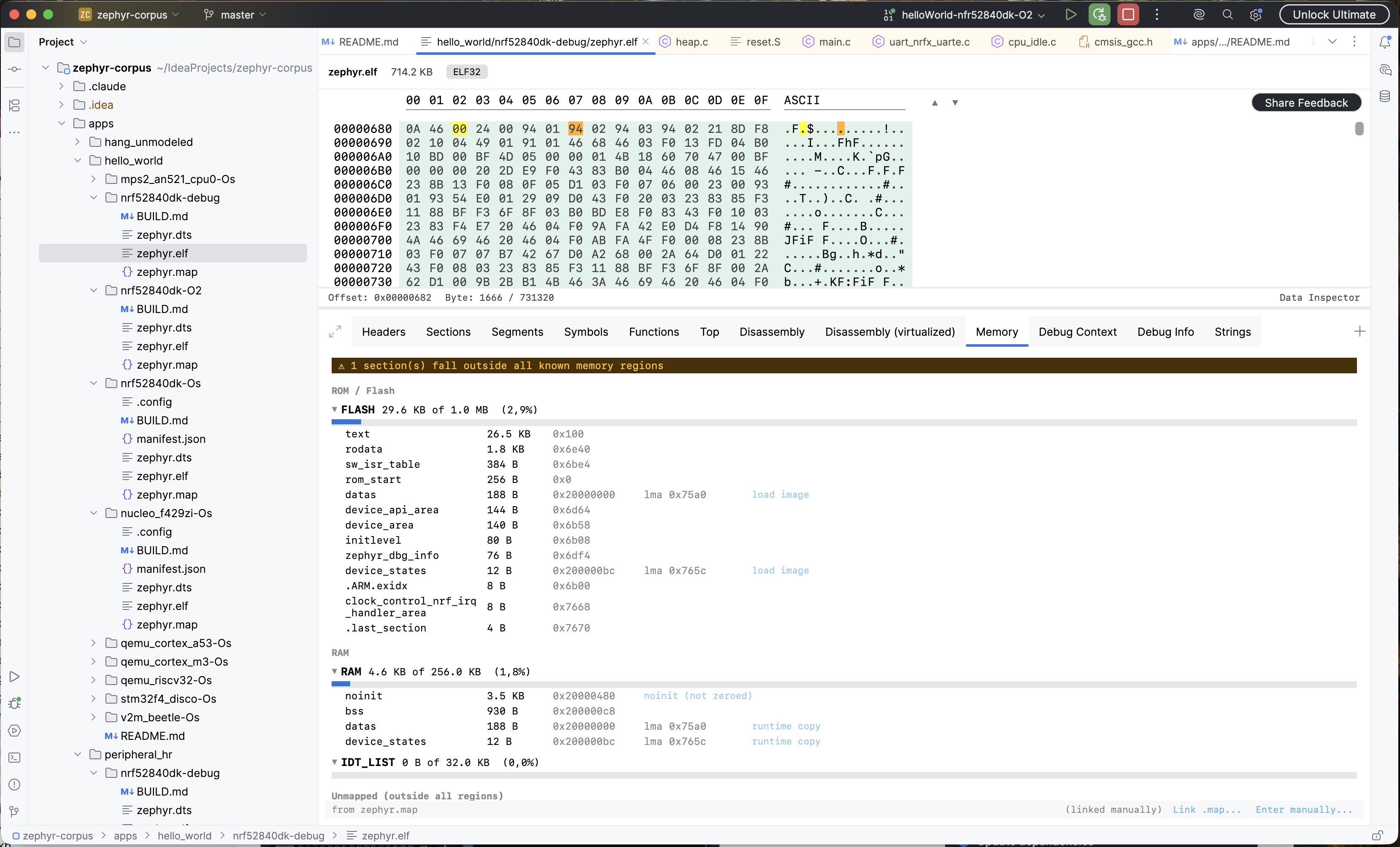The image size is (1400, 847).
Task: Collapse the FLASH region
Action: point(335,409)
